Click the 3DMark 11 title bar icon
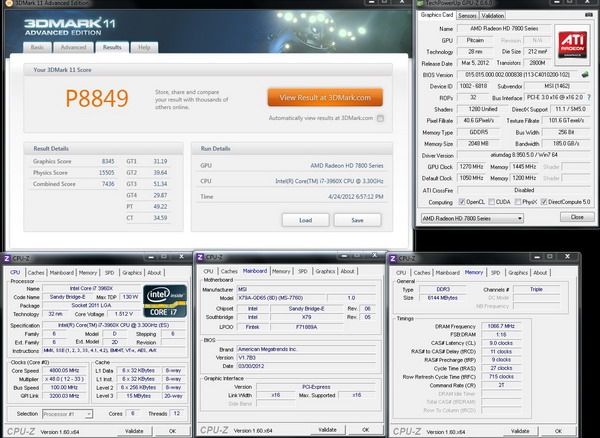 [x=8, y=3]
